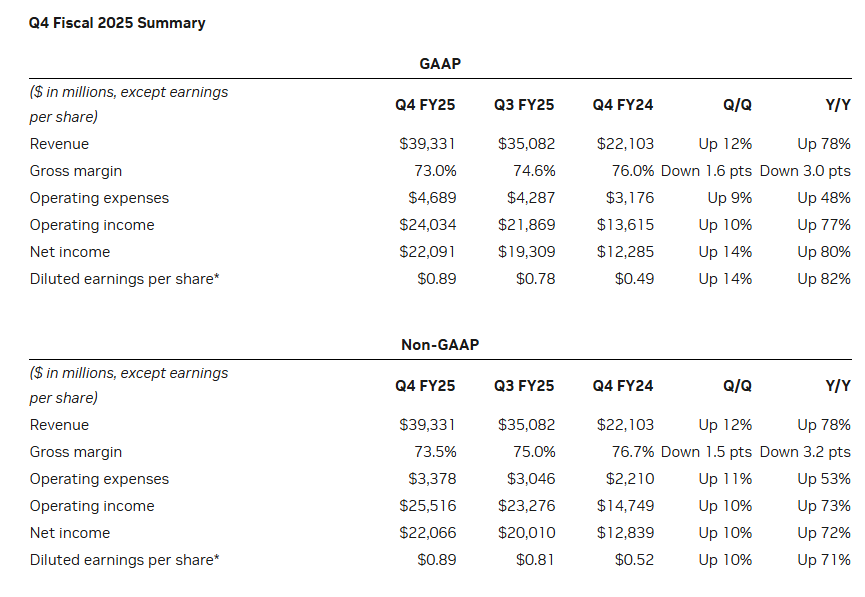Select the Down 1.5 pts Q/Q cell

(706, 452)
